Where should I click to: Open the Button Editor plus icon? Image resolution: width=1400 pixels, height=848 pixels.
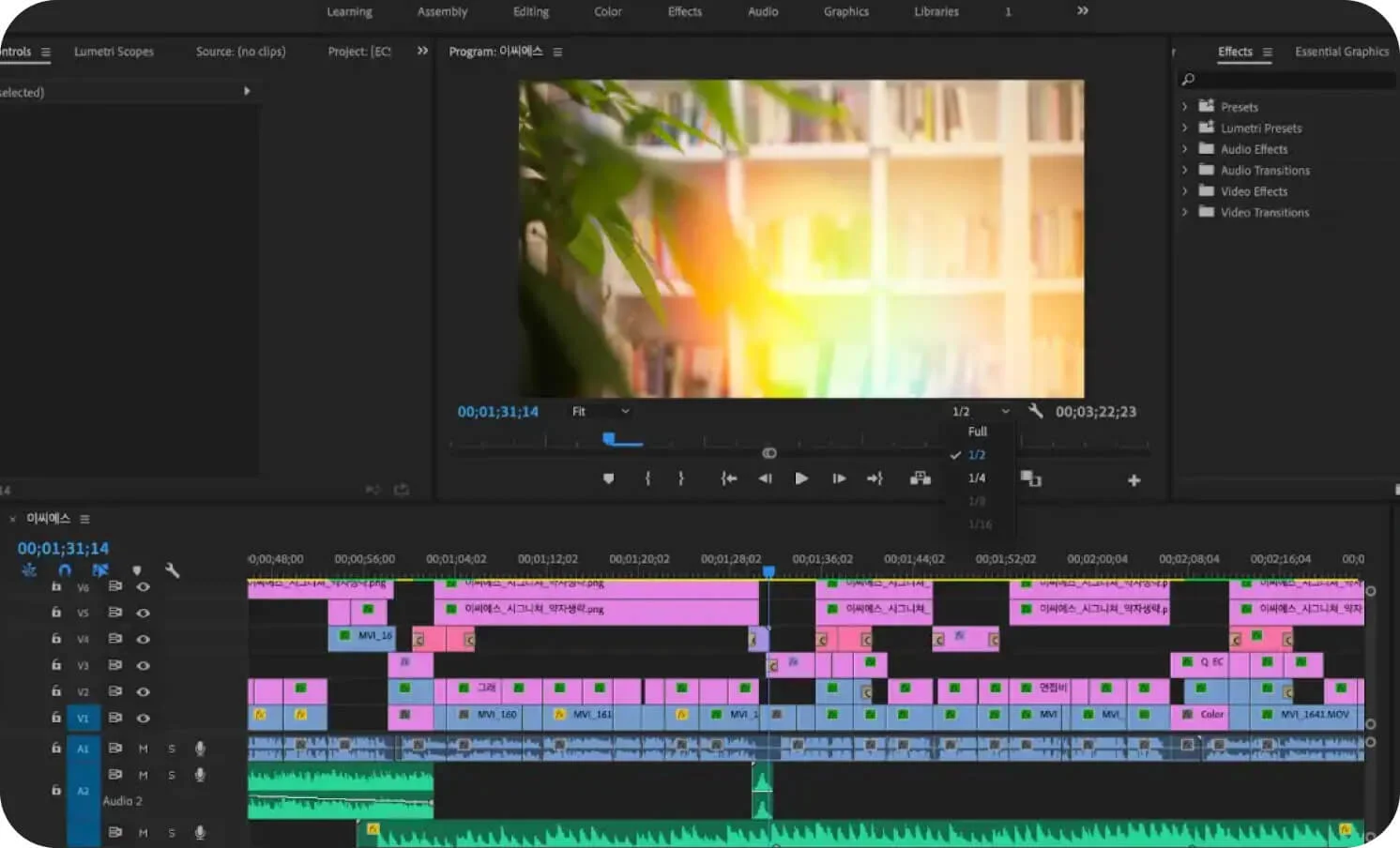tap(1134, 480)
